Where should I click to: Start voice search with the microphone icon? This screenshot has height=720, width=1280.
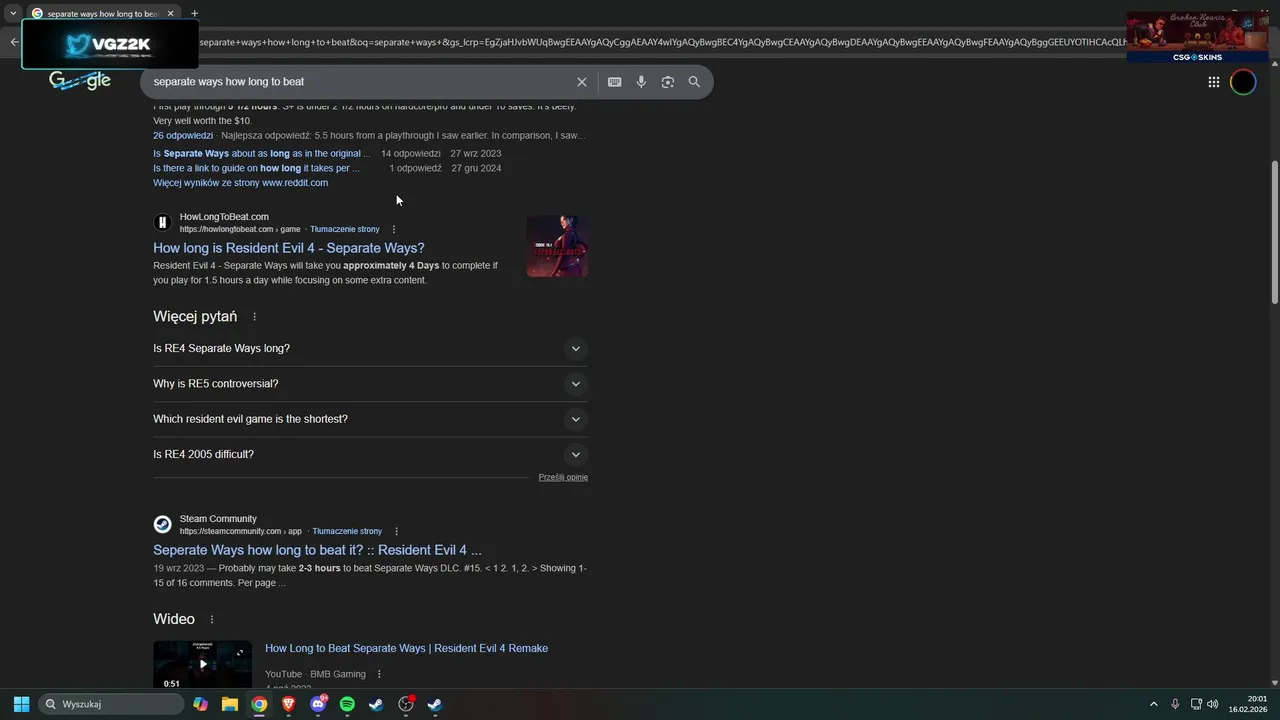pos(642,82)
